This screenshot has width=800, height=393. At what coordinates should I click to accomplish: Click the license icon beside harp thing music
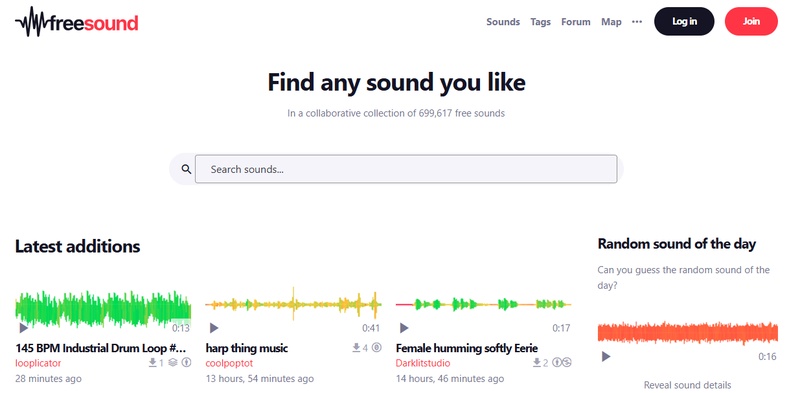[x=377, y=348]
